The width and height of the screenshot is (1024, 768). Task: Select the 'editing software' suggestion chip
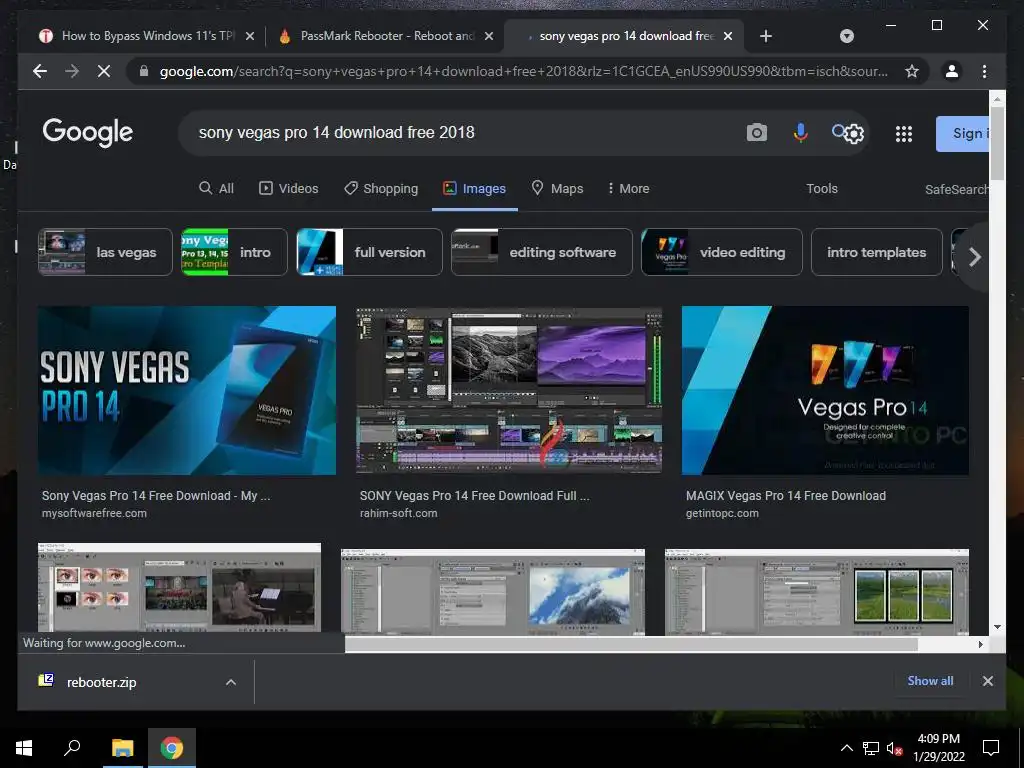(541, 252)
